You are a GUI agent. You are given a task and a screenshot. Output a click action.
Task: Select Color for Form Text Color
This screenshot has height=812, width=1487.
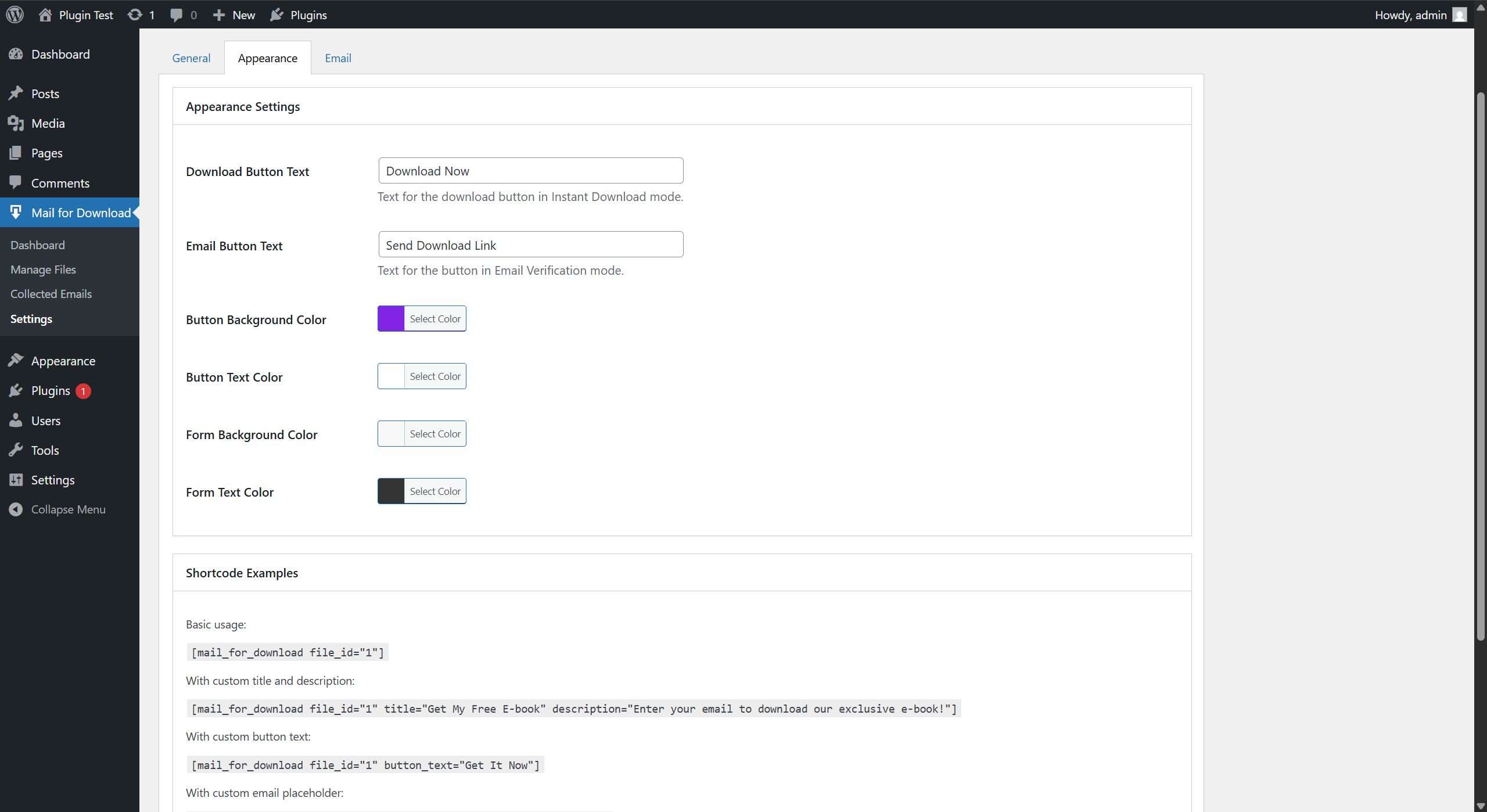click(x=434, y=491)
